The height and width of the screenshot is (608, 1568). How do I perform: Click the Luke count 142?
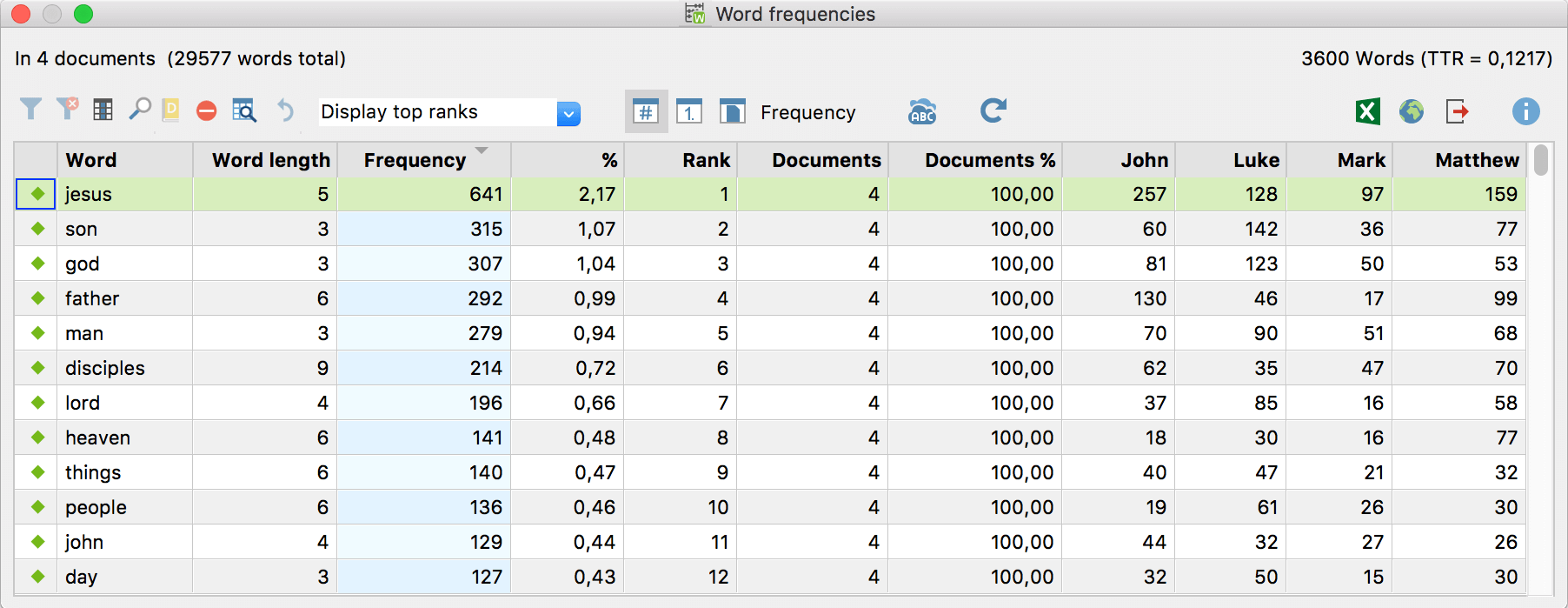point(1261,229)
